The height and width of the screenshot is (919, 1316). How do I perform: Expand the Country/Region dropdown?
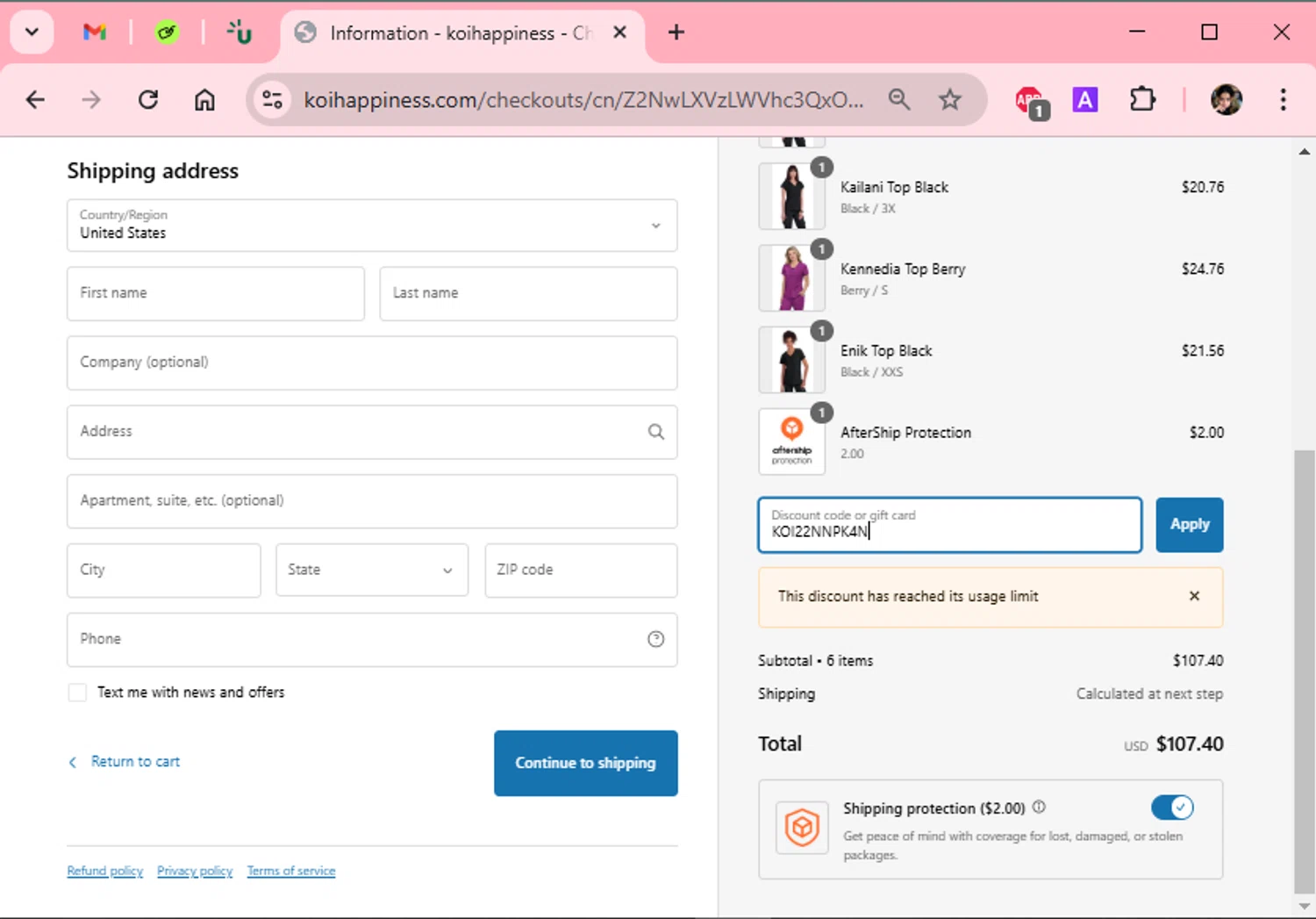pyautogui.click(x=372, y=226)
